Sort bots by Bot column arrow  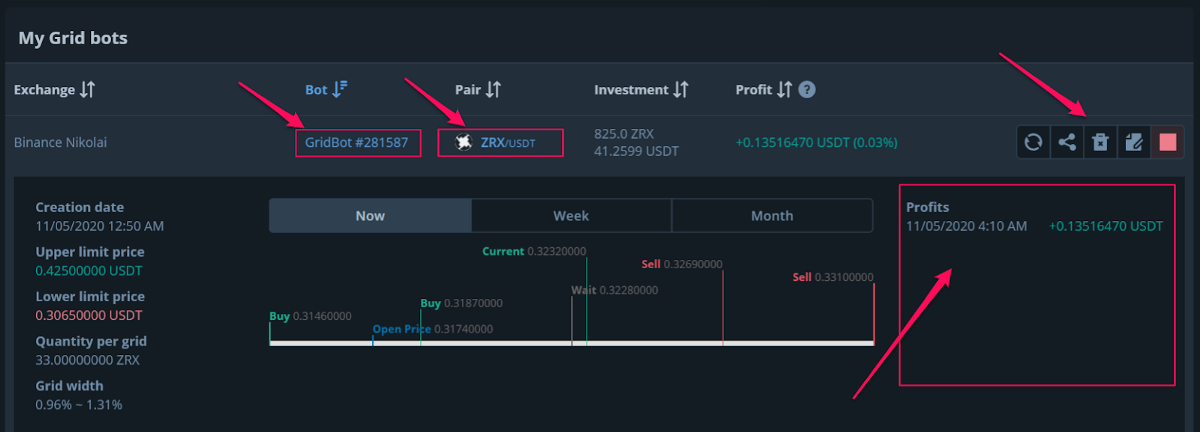340,89
